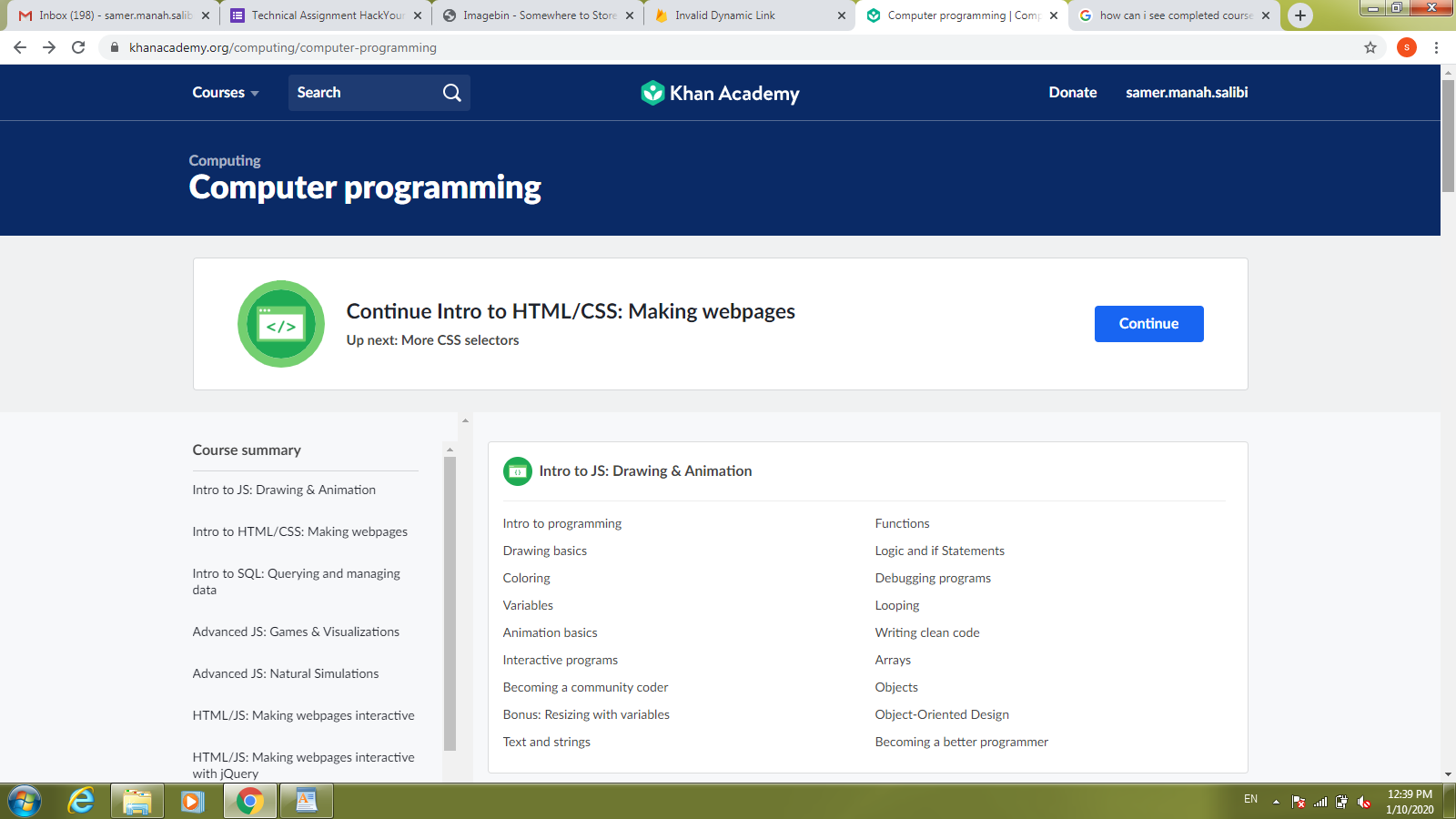Click the Khan Academy leaf logo

[x=652, y=93]
